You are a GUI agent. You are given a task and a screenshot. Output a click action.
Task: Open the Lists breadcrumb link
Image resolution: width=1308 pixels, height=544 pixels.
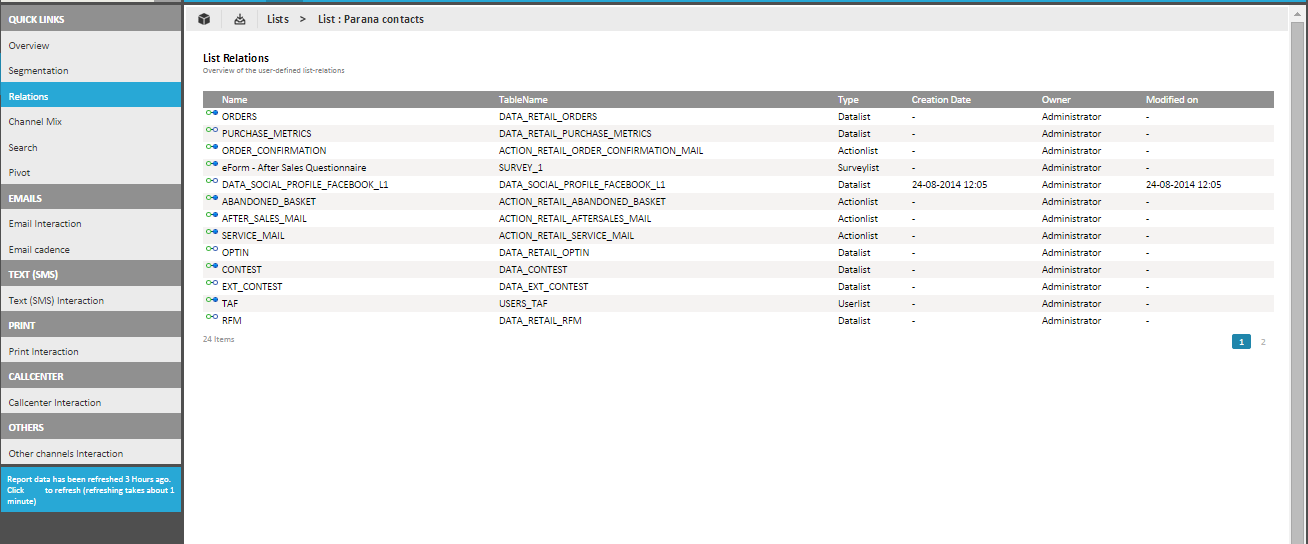point(278,19)
